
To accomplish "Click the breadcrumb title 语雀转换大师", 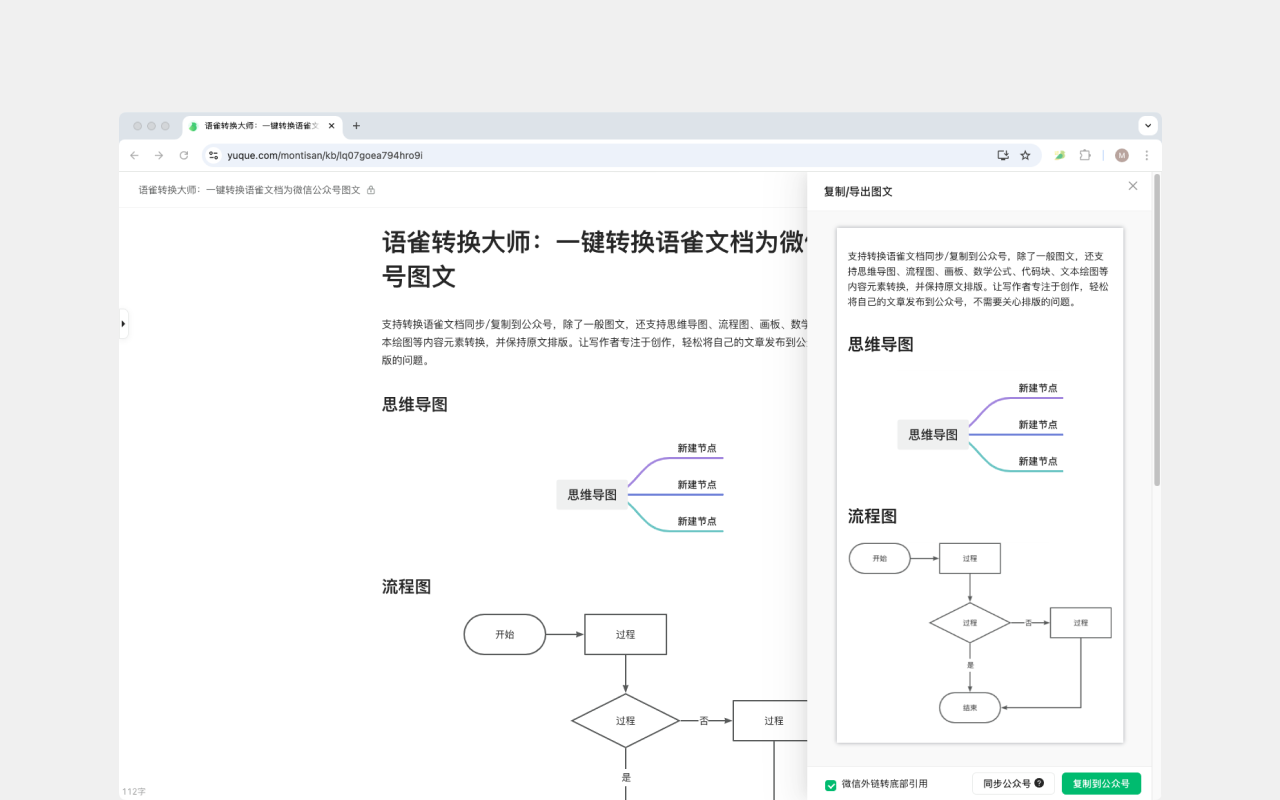I will [x=249, y=190].
